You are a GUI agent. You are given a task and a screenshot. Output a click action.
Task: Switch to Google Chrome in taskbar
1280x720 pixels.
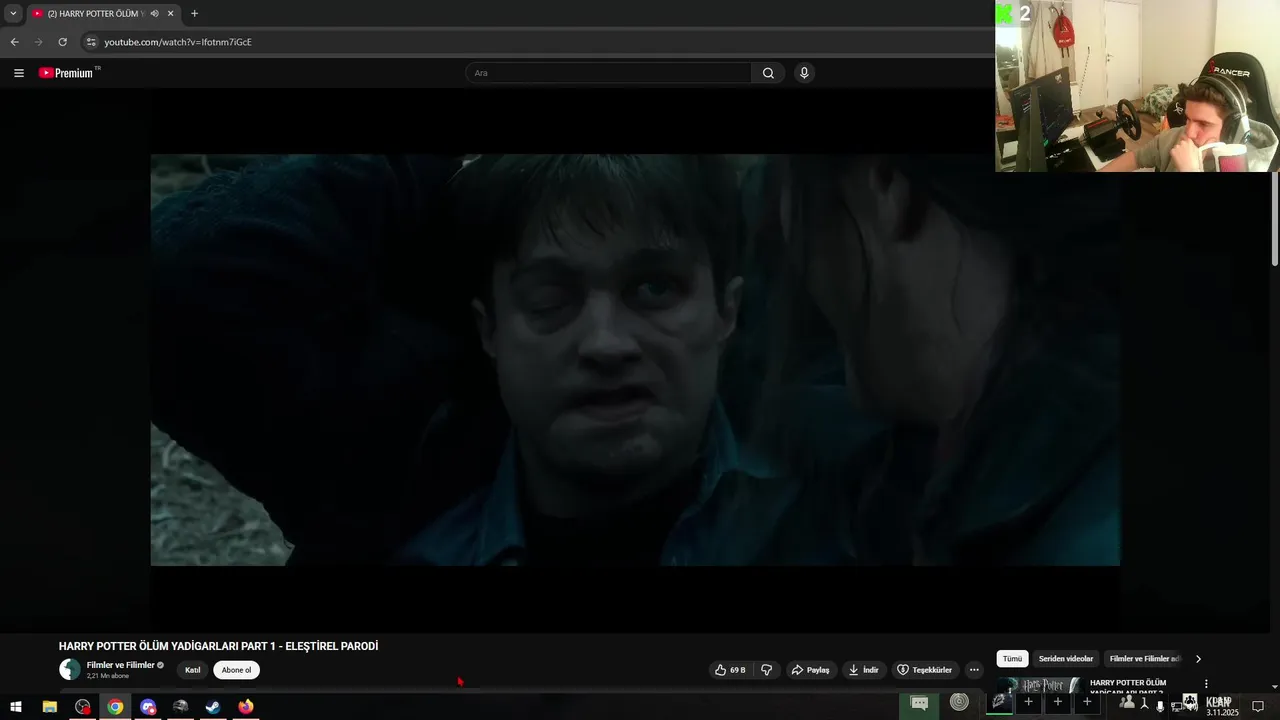click(x=115, y=706)
